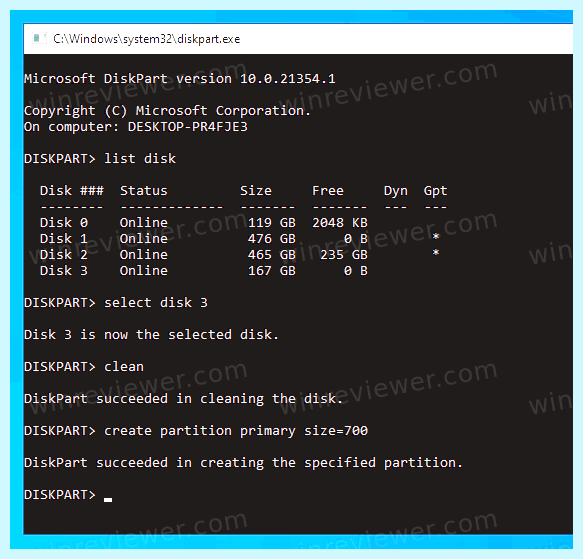Click the 'Copyright (C) Microsoft Corporation.' line
Viewport: 583px width, 559px height.
[167, 110]
